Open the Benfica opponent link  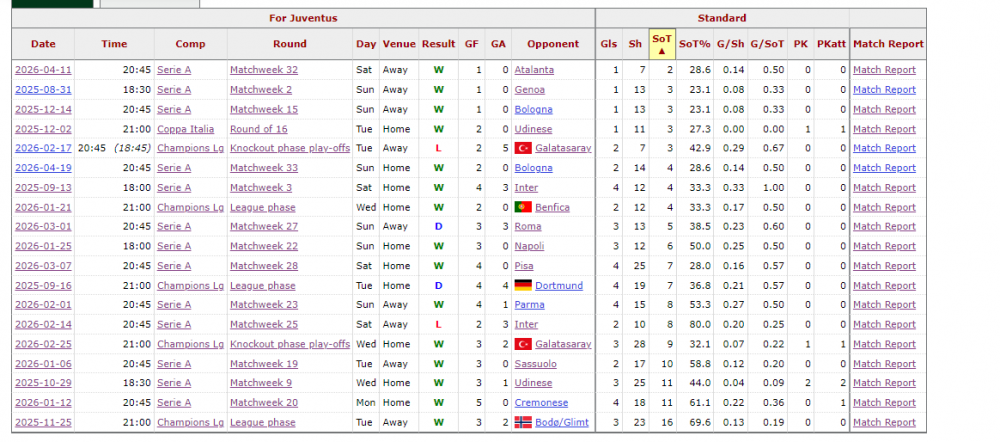552,207
